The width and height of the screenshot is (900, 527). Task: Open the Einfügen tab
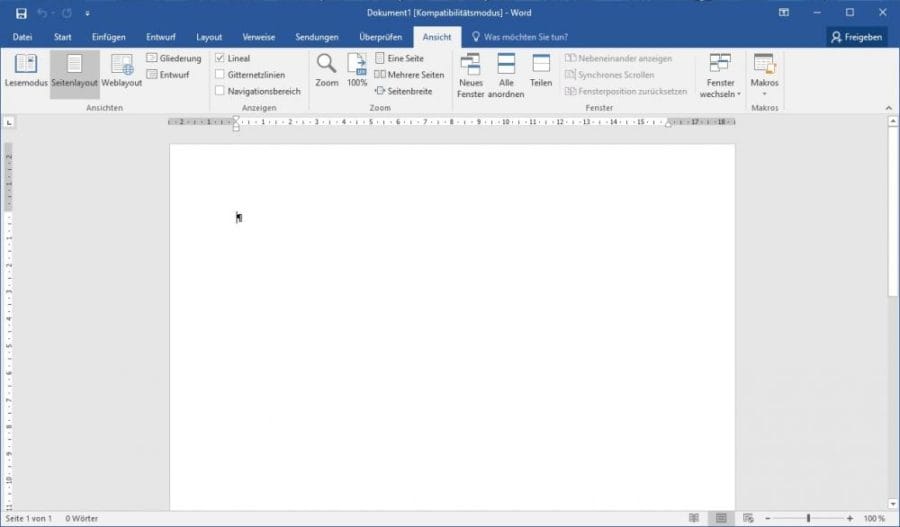108,37
